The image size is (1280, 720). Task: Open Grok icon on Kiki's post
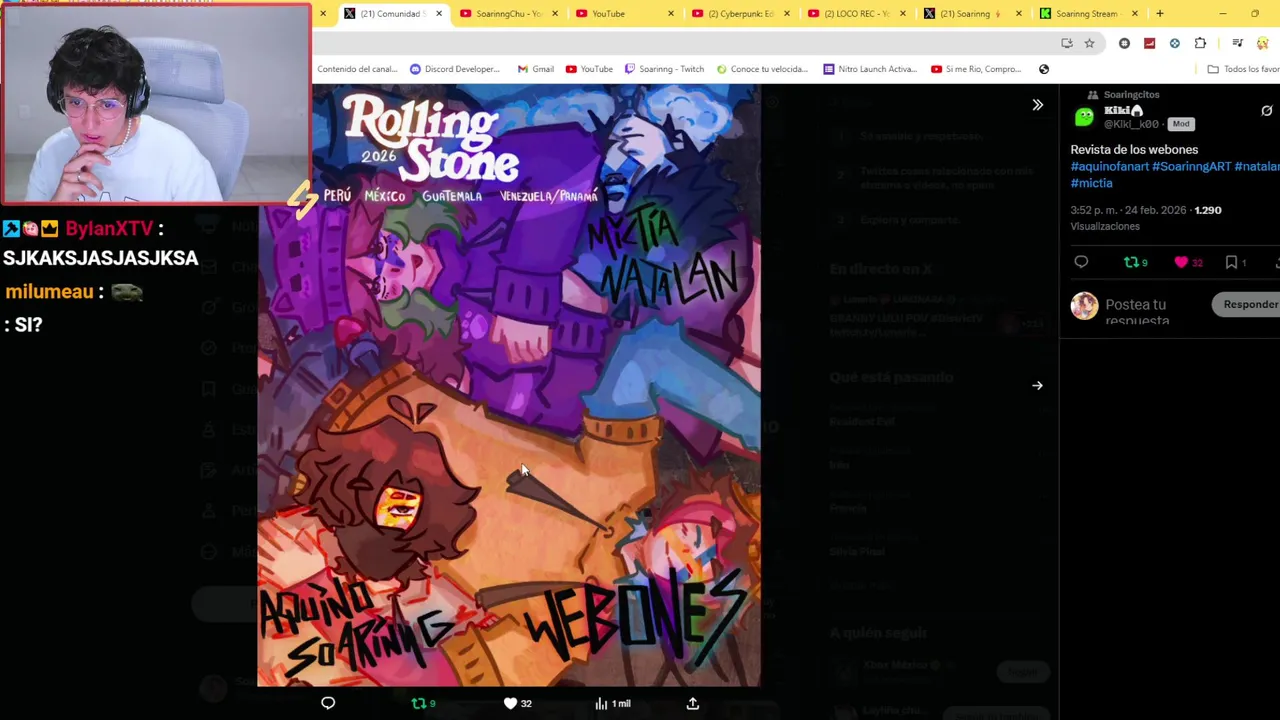pos(1266,111)
